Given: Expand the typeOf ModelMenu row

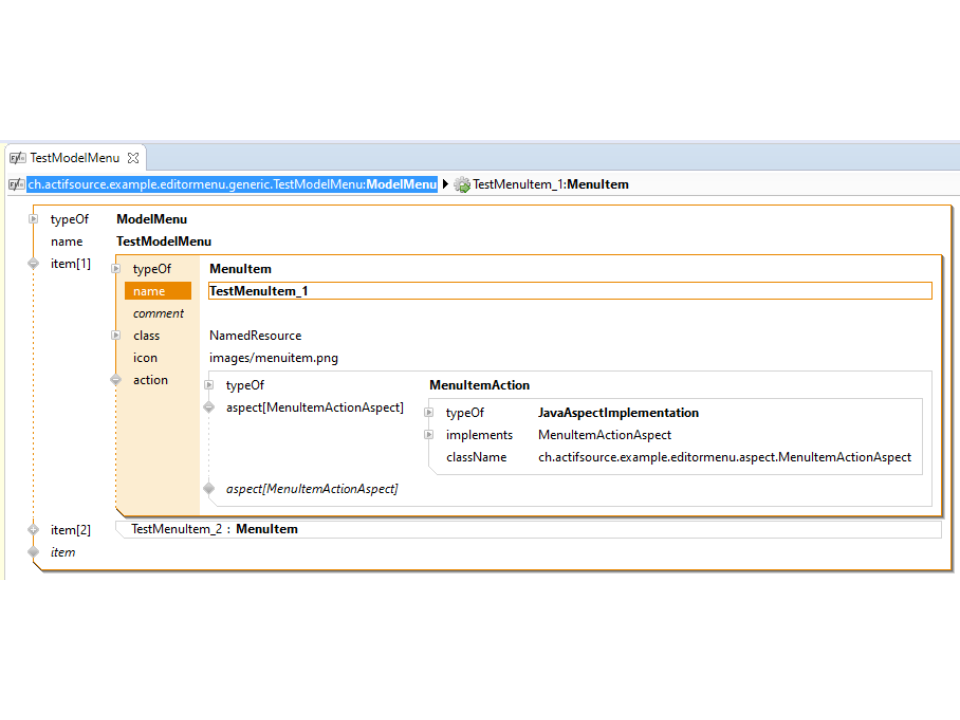Looking at the screenshot, I should 33,219.
